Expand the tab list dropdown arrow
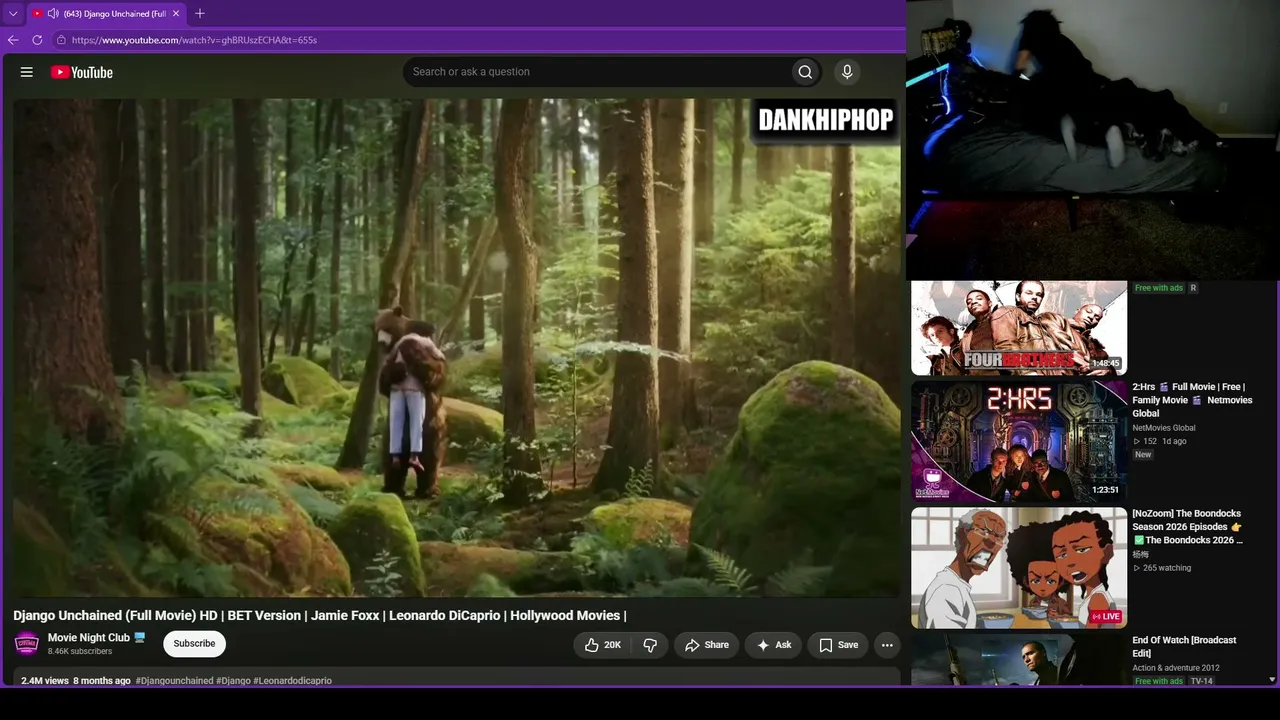The width and height of the screenshot is (1280, 720). coord(13,14)
